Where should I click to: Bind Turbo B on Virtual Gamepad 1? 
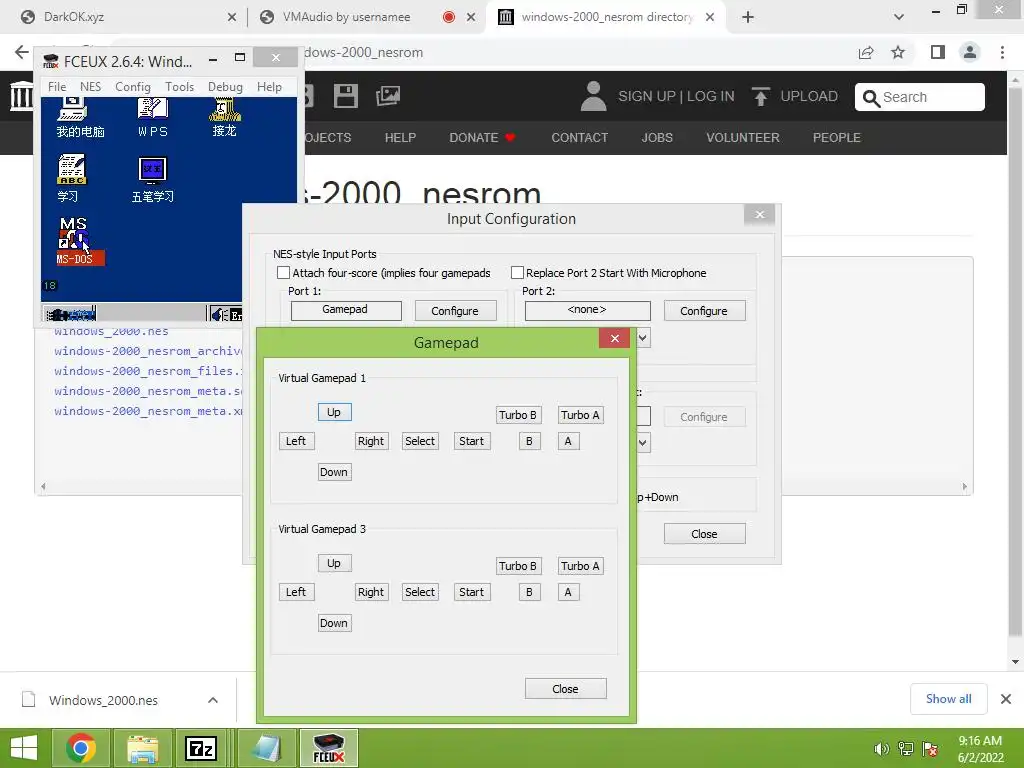click(518, 415)
